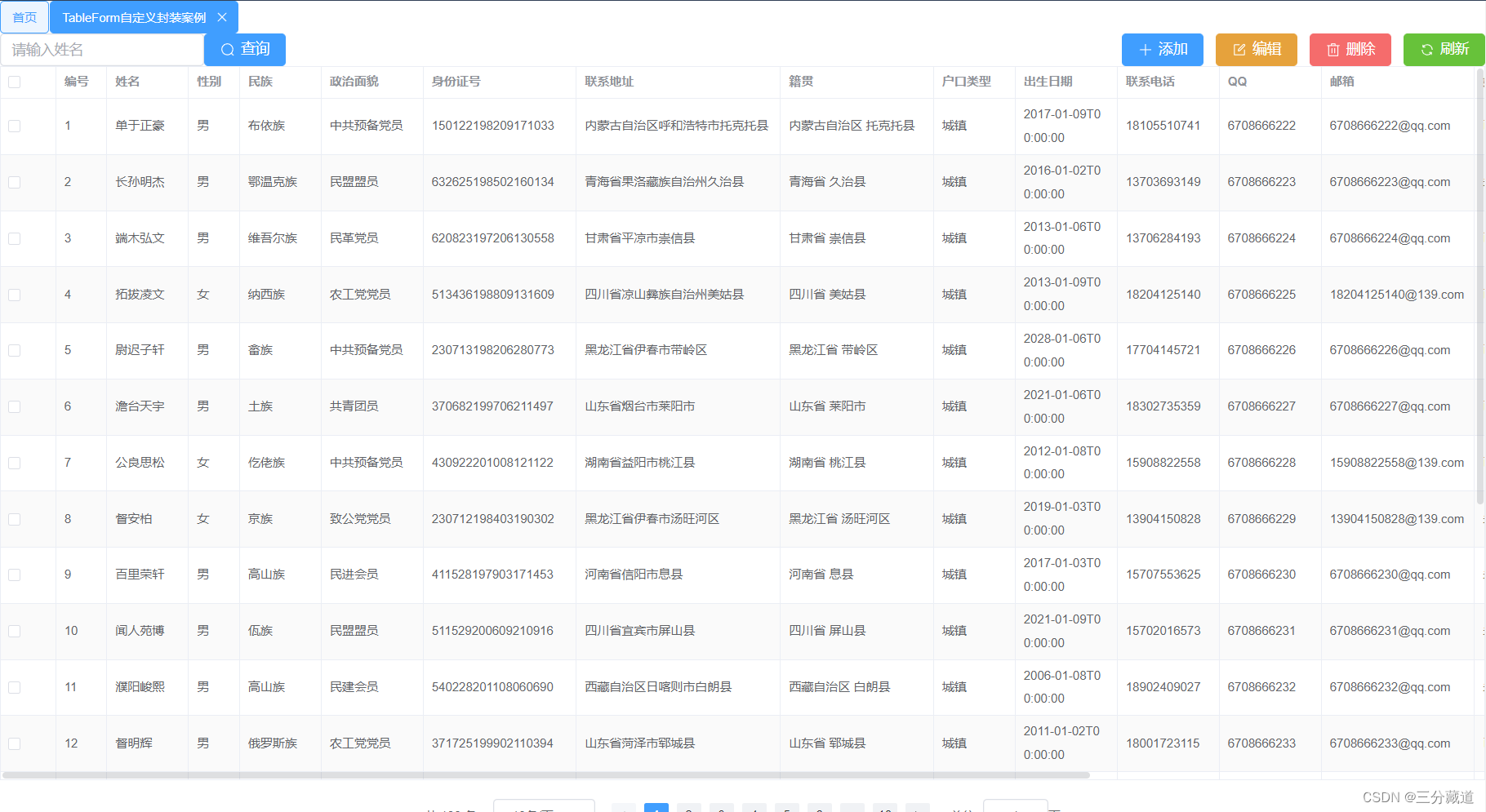
Task: Click the table's horizontal scrollbar
Action: tap(545, 774)
